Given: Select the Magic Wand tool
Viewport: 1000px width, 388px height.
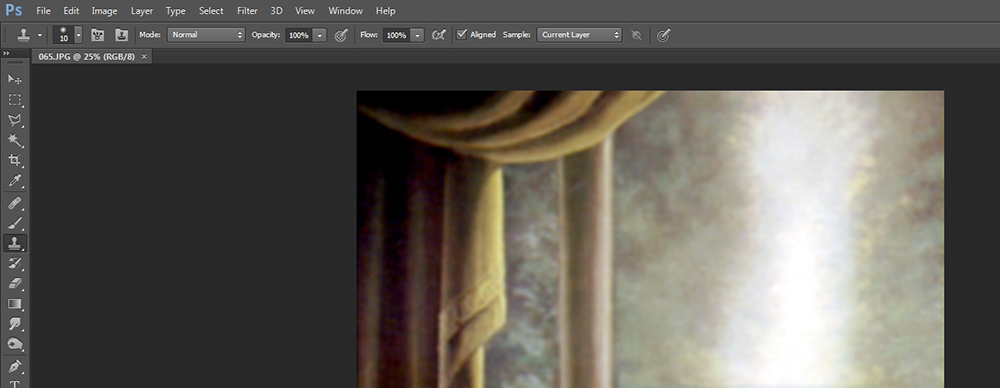Looking at the screenshot, I should click(15, 140).
